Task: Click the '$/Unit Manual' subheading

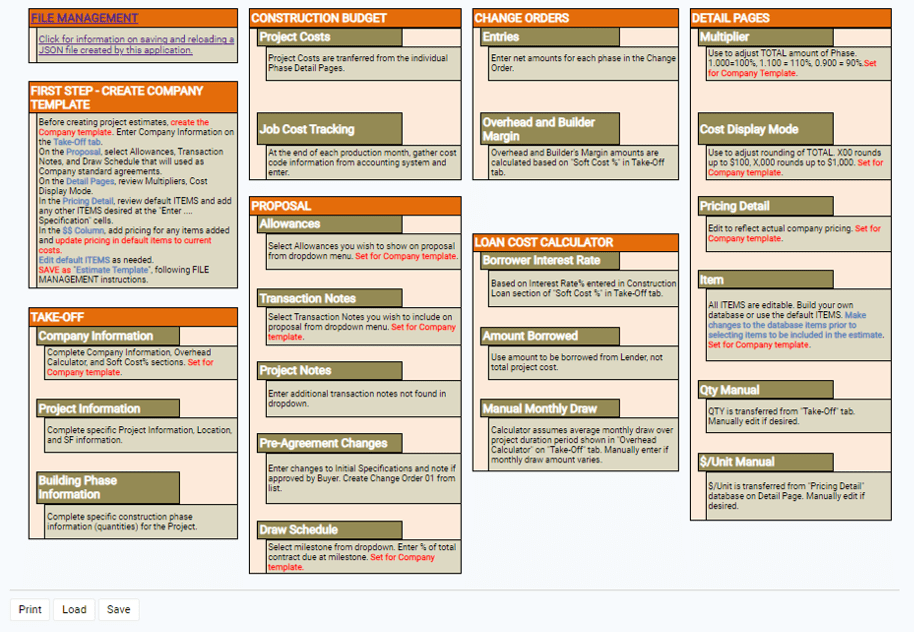Action: tap(766, 462)
